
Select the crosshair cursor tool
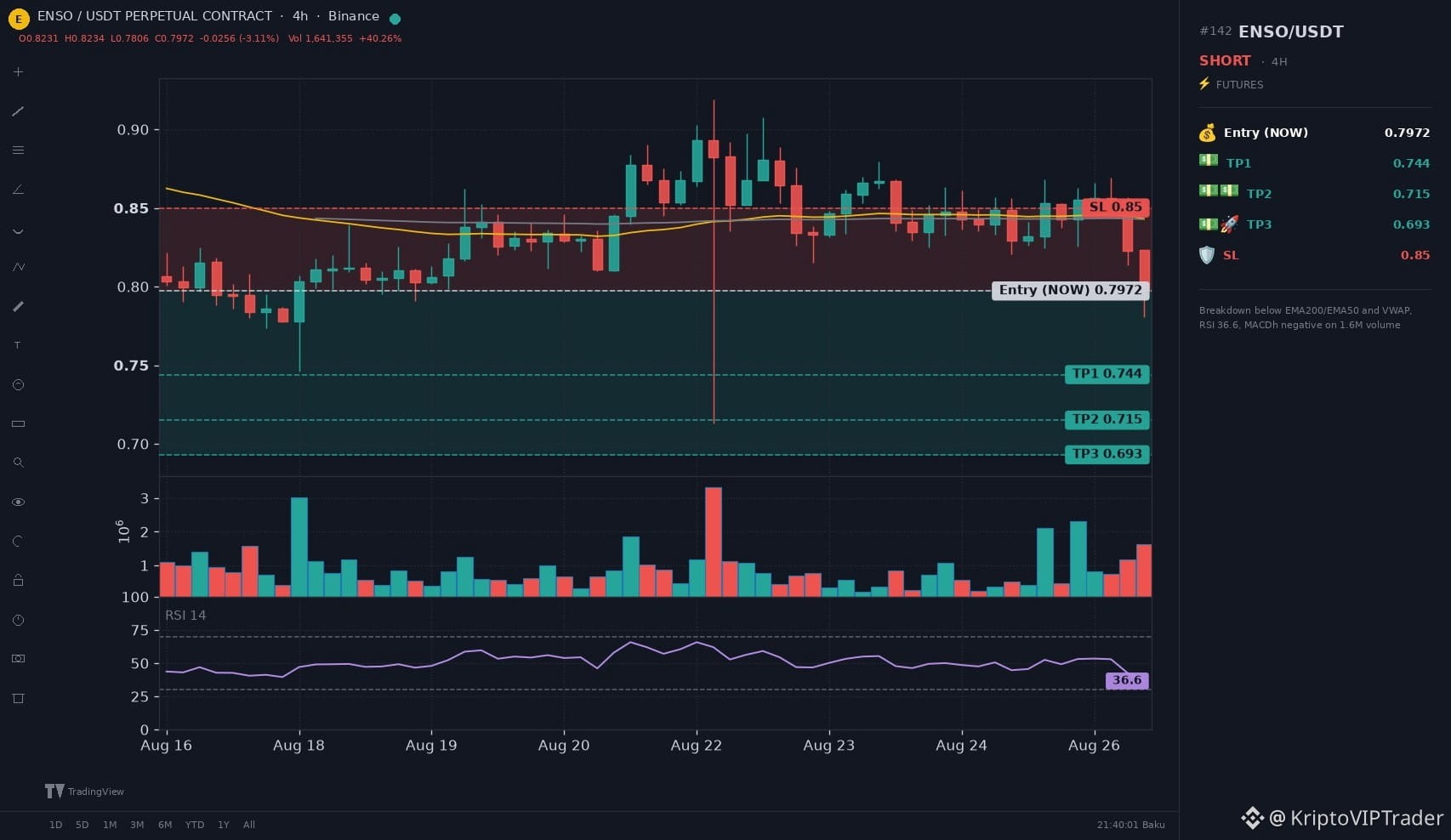[x=18, y=72]
